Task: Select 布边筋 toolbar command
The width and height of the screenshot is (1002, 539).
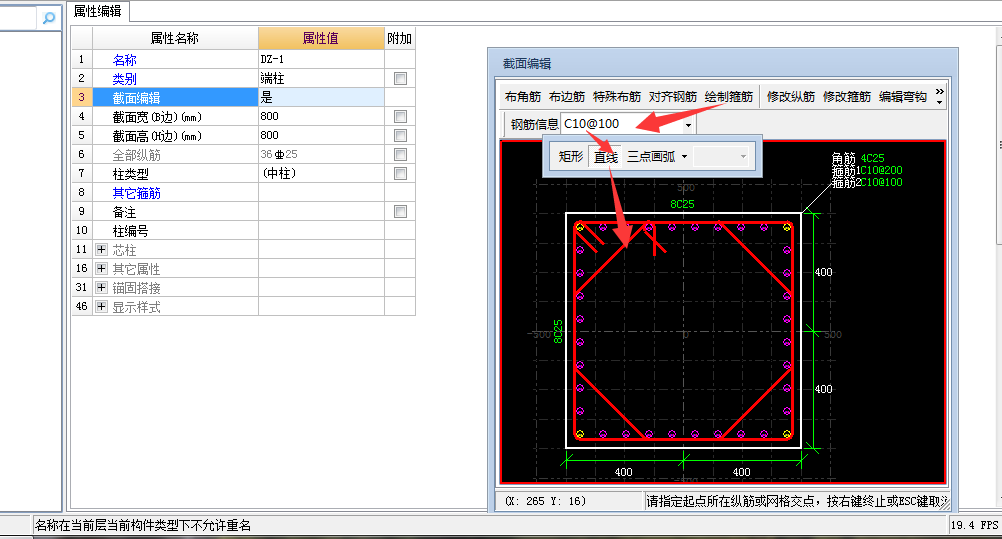Action: coord(567,97)
